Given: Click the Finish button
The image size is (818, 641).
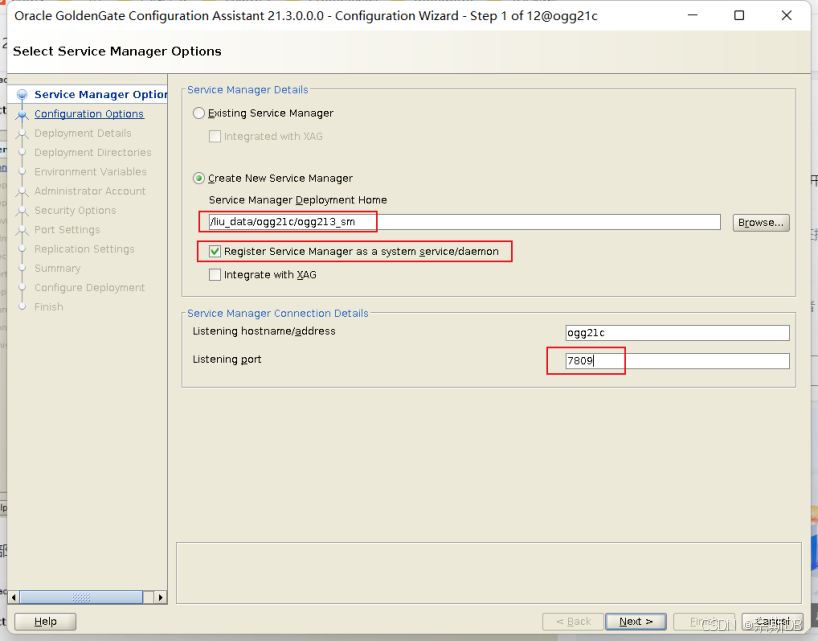Looking at the screenshot, I should [x=704, y=621].
